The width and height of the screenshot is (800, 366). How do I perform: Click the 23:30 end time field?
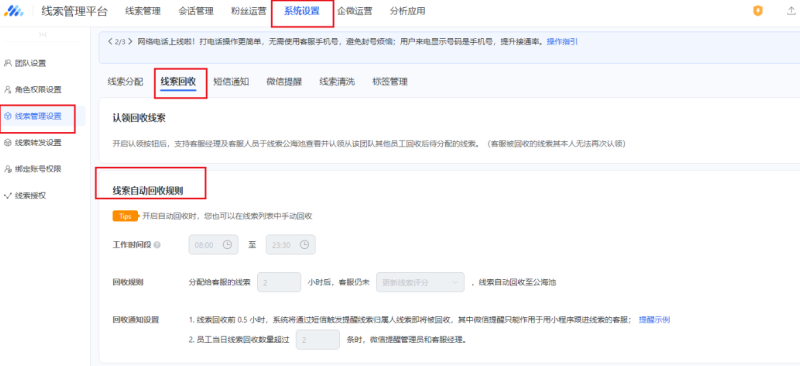tap(291, 245)
